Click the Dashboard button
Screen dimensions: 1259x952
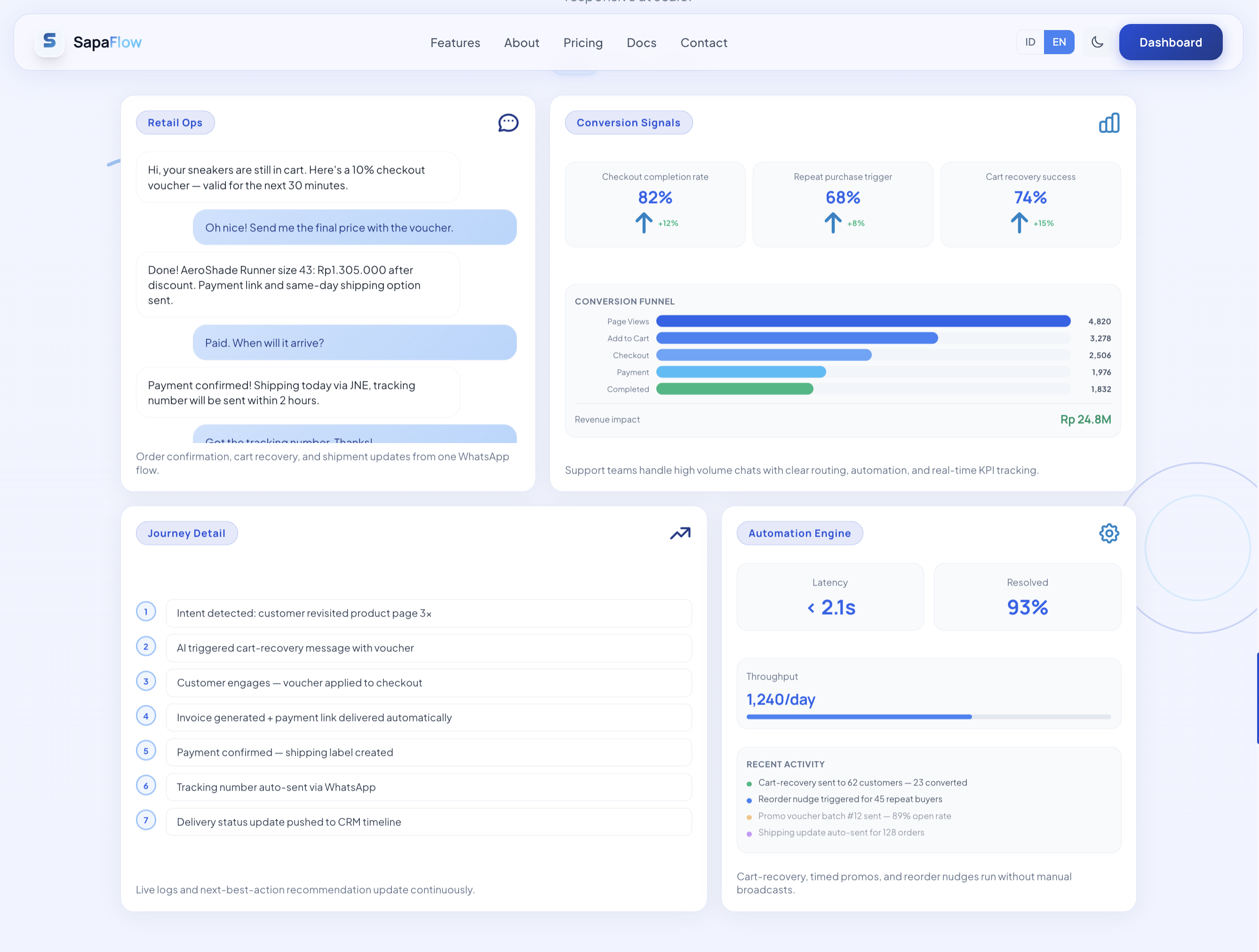point(1170,42)
